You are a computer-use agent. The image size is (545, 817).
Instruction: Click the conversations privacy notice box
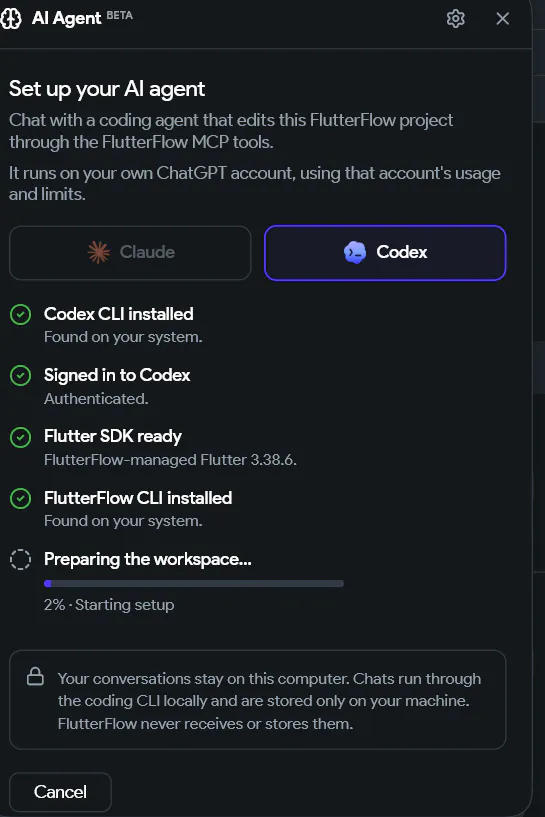click(257, 700)
